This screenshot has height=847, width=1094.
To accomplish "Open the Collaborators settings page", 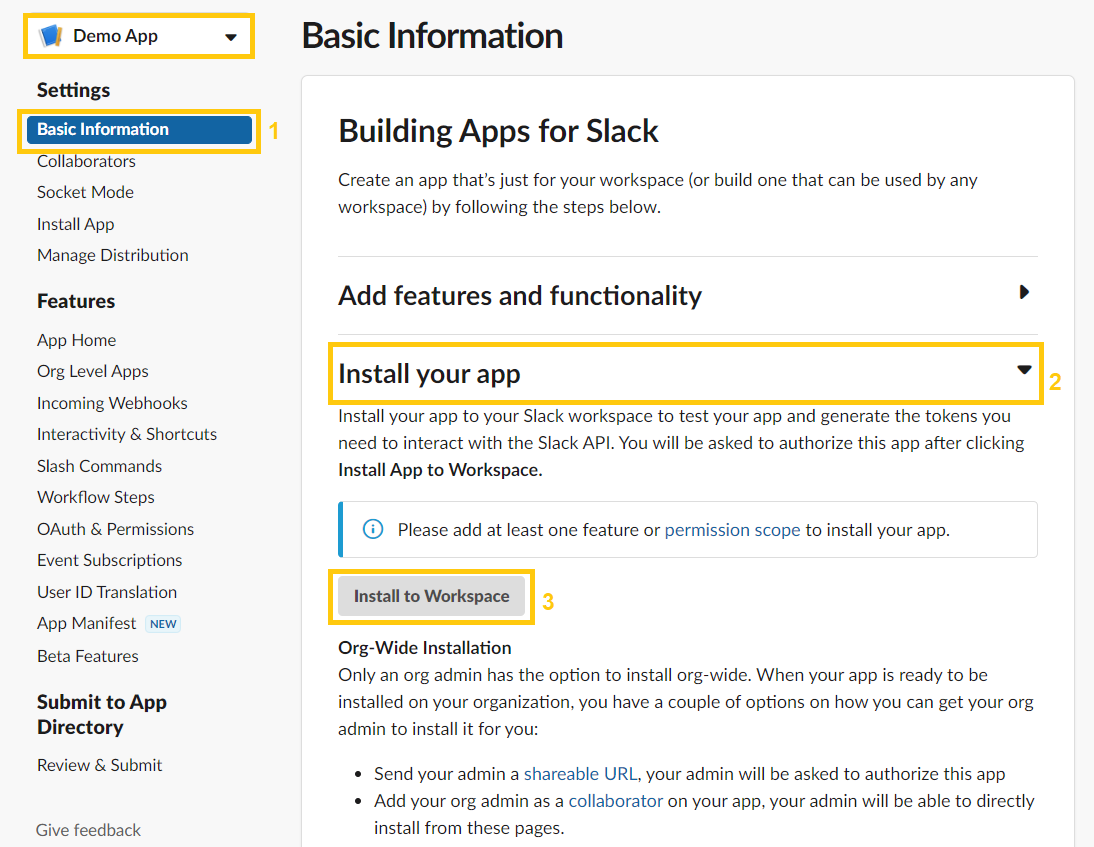I will [86, 161].
